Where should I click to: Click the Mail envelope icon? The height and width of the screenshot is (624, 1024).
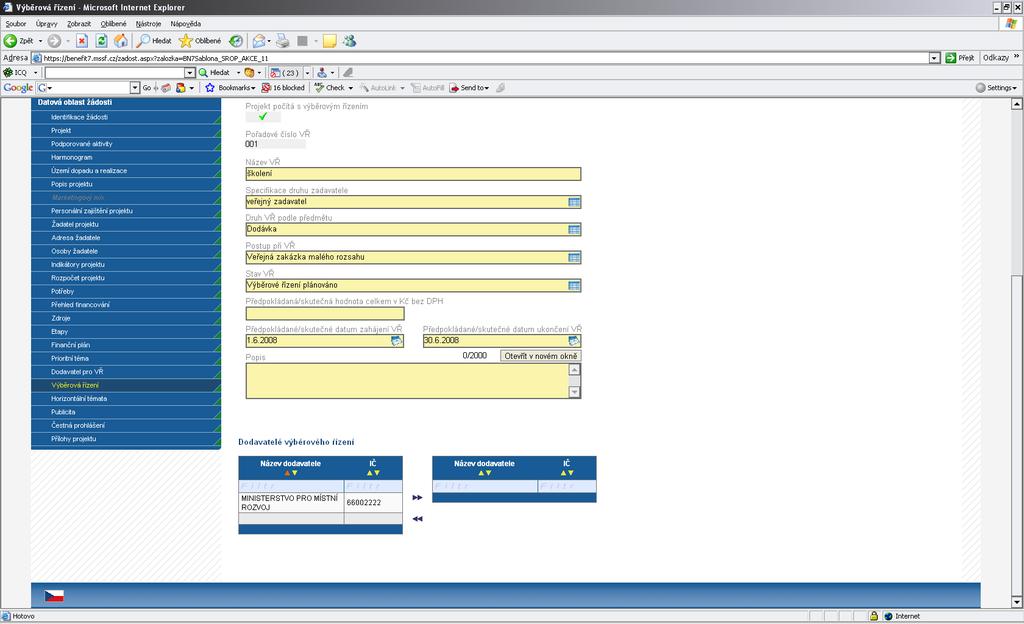point(259,41)
